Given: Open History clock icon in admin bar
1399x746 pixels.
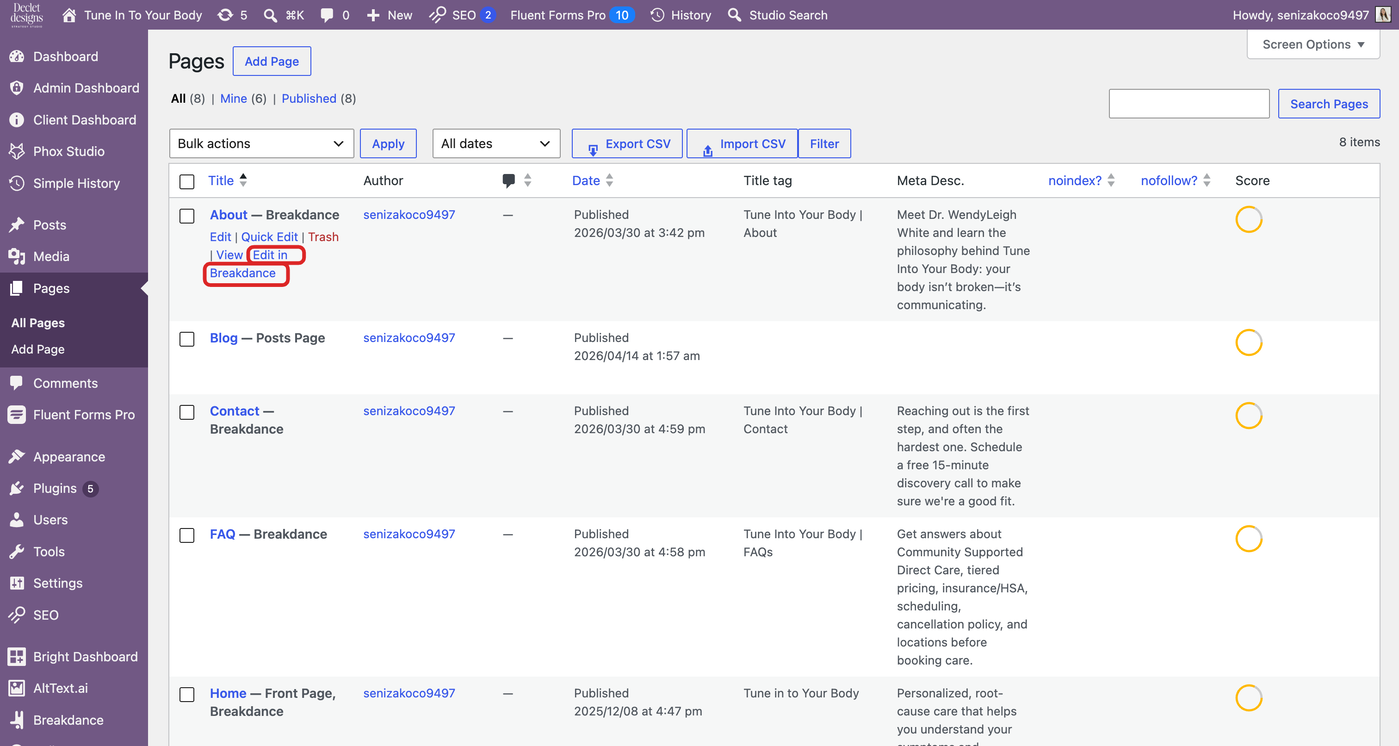Looking at the screenshot, I should click(657, 15).
